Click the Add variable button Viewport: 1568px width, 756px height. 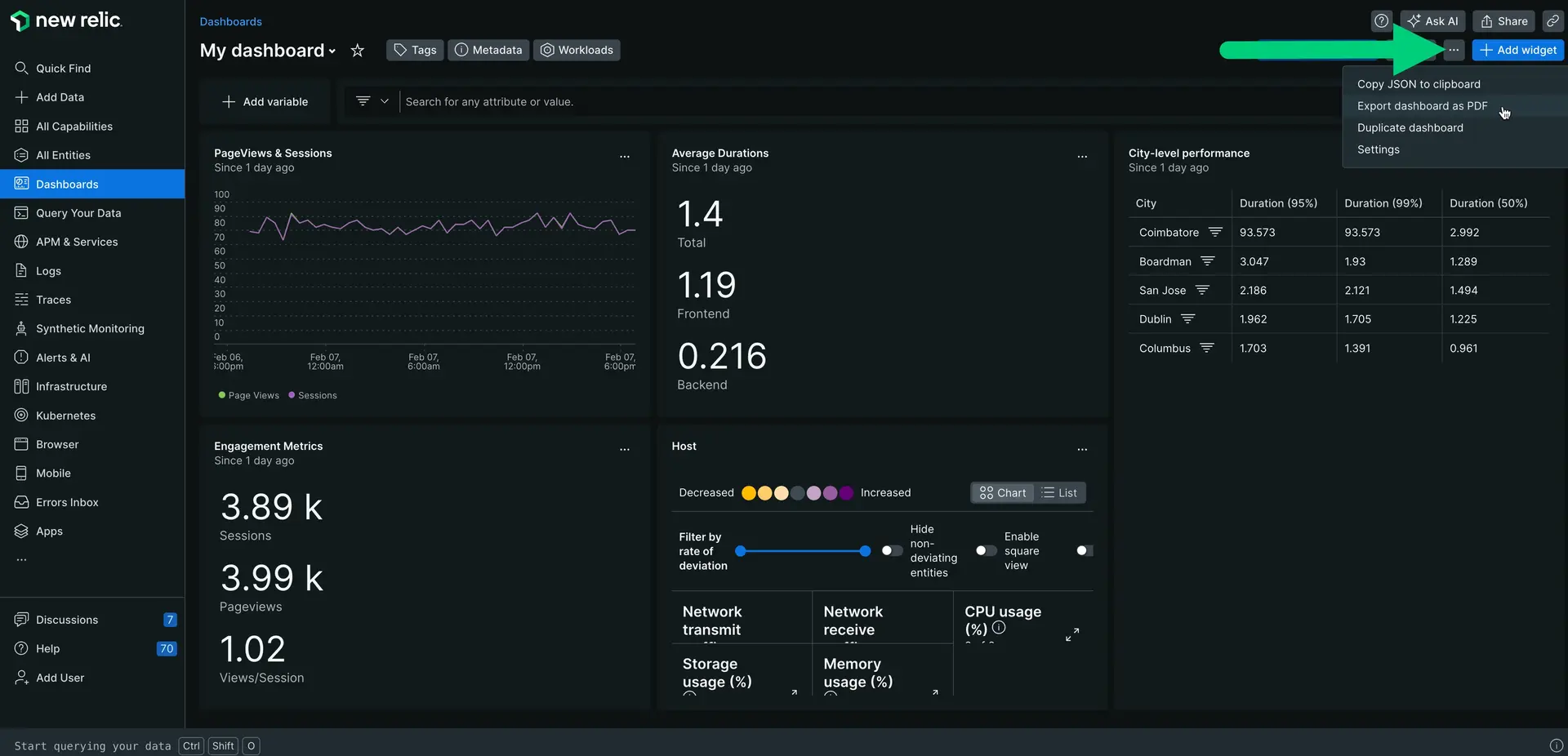[x=265, y=102]
